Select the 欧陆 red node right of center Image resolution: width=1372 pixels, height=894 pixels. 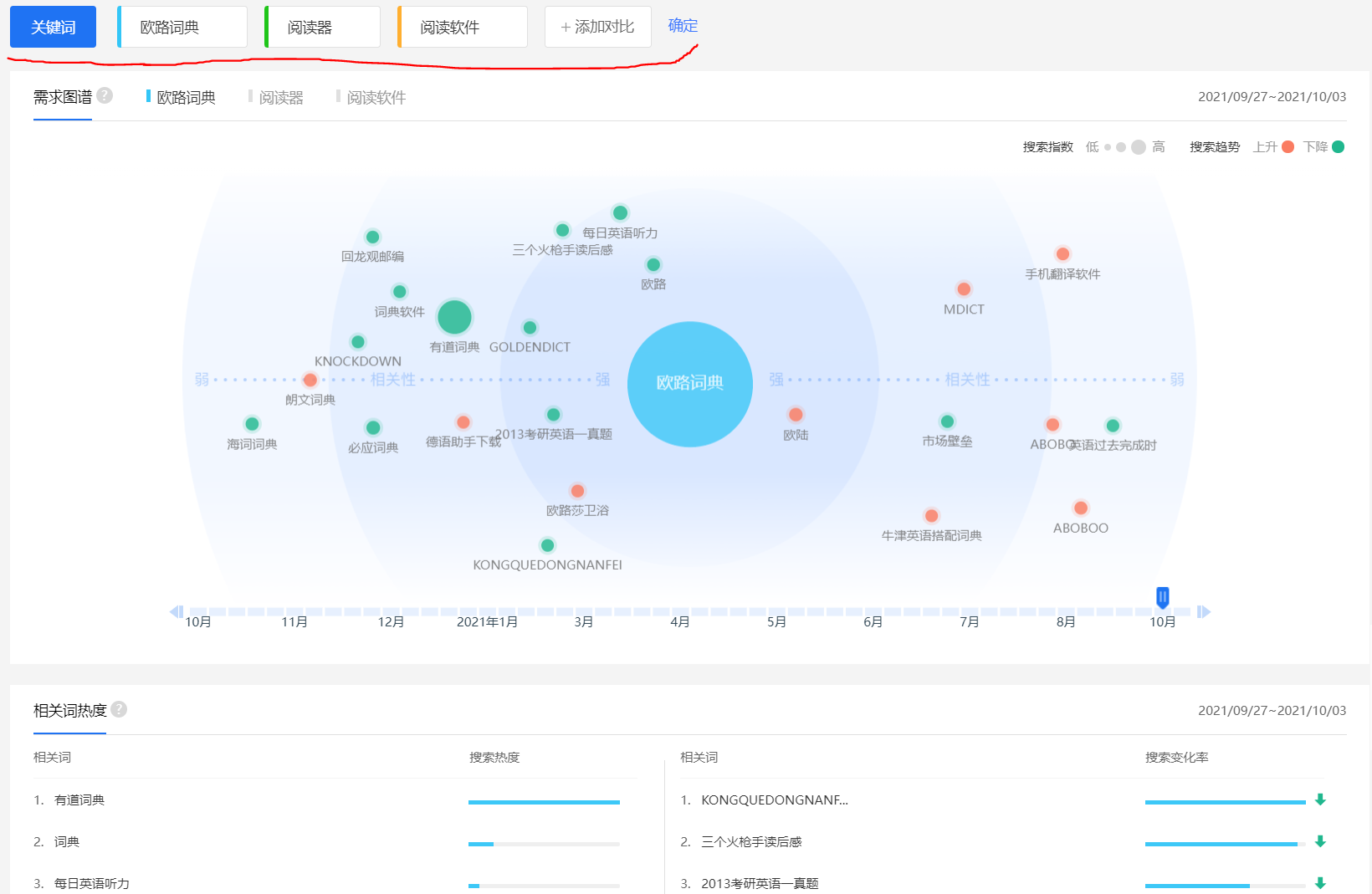click(796, 415)
